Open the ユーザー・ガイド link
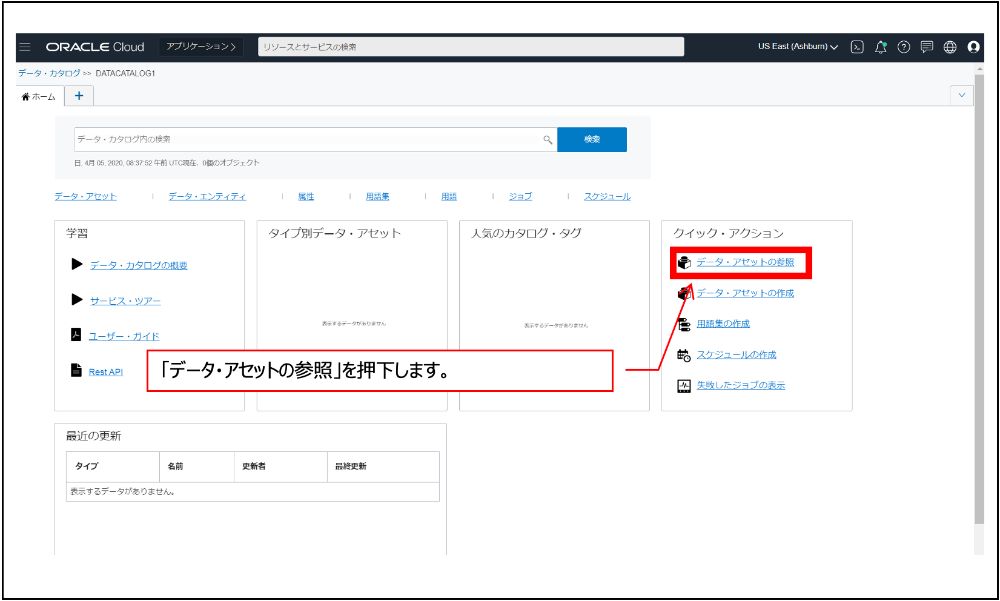The height and width of the screenshot is (601, 1000). (124, 336)
